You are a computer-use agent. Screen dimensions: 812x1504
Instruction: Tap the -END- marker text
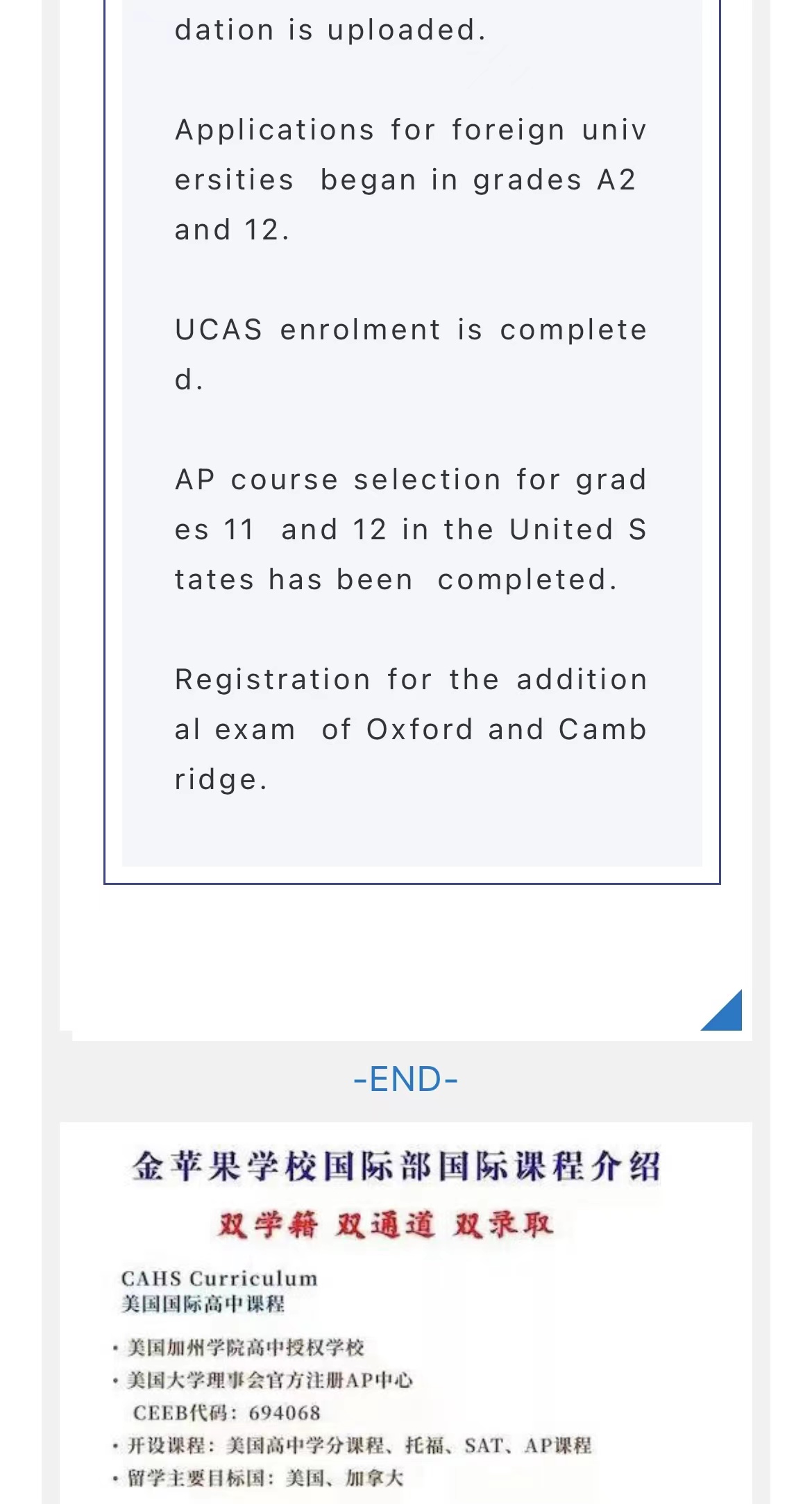[405, 1079]
